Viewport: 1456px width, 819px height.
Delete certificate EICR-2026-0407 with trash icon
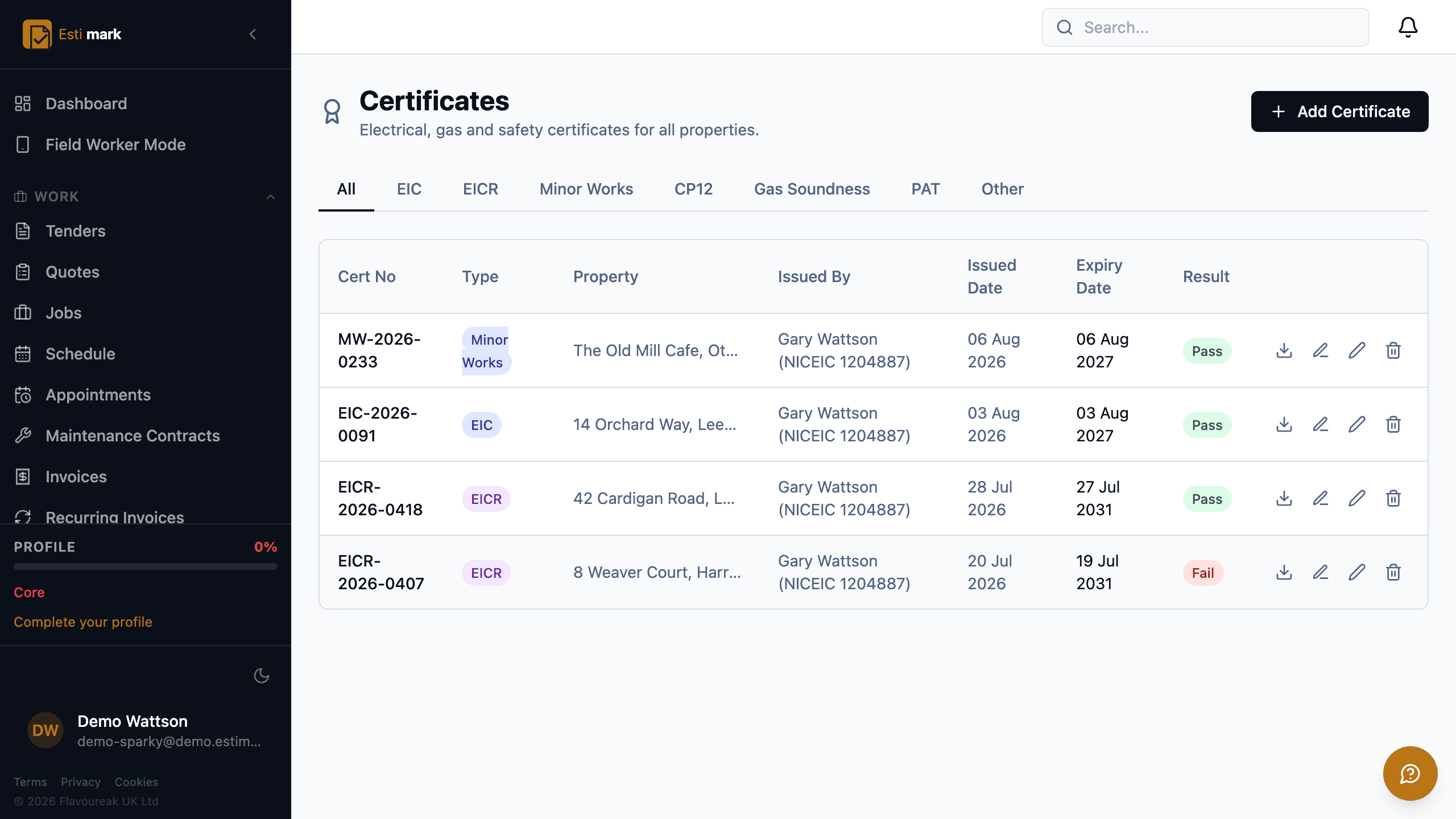click(x=1393, y=572)
